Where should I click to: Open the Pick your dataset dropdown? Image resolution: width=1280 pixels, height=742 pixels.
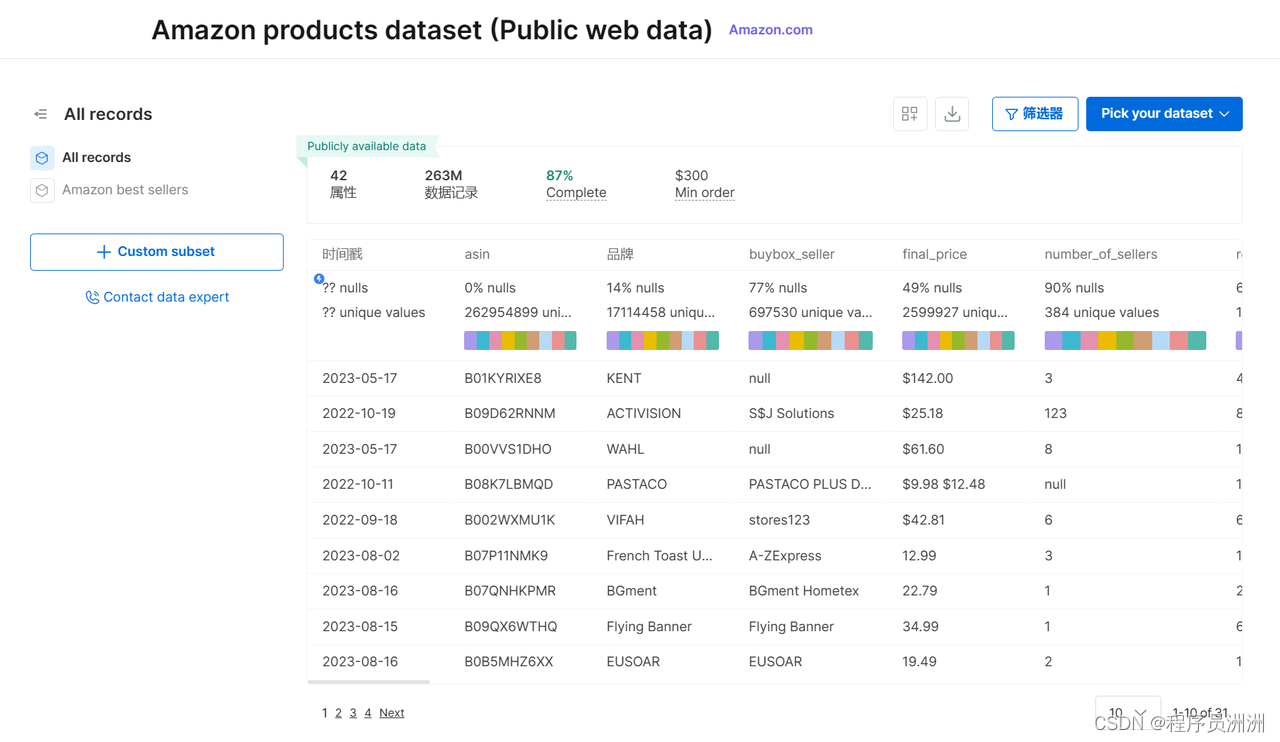(x=1164, y=114)
